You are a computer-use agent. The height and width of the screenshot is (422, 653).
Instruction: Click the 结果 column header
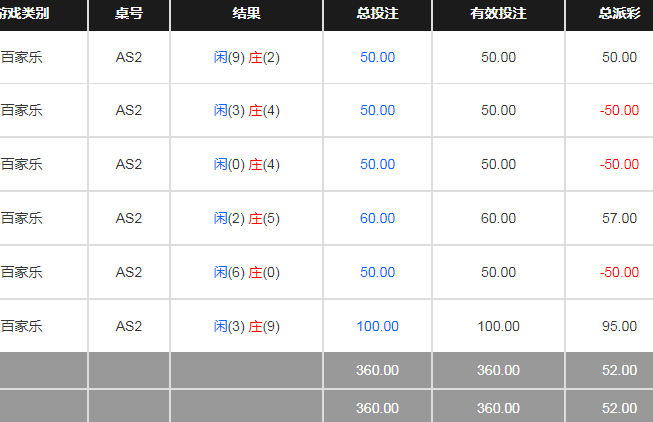(x=246, y=13)
